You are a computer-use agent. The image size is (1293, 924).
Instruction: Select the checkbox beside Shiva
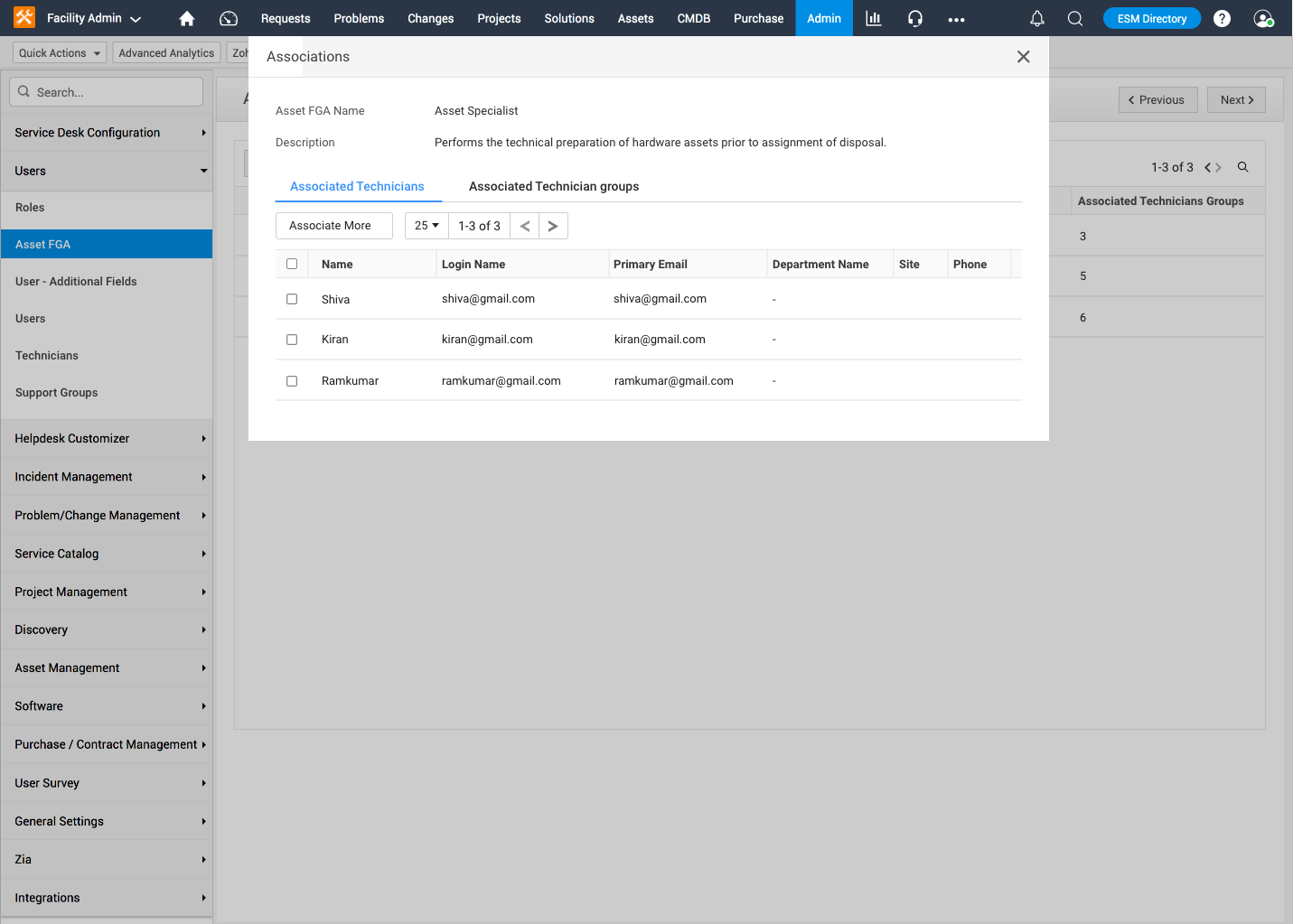(292, 298)
